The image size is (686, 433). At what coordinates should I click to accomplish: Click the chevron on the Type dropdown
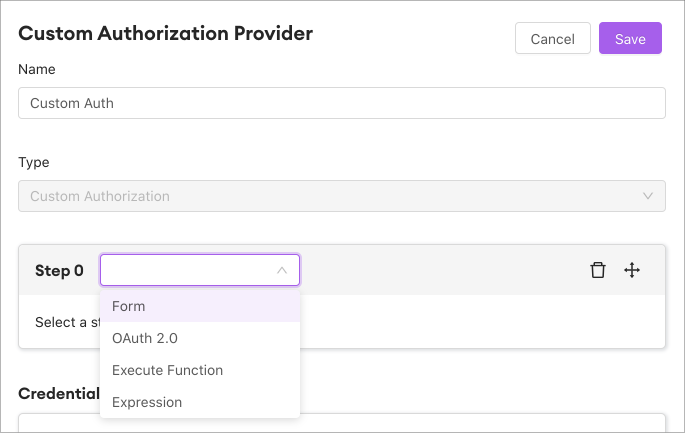[648, 196]
